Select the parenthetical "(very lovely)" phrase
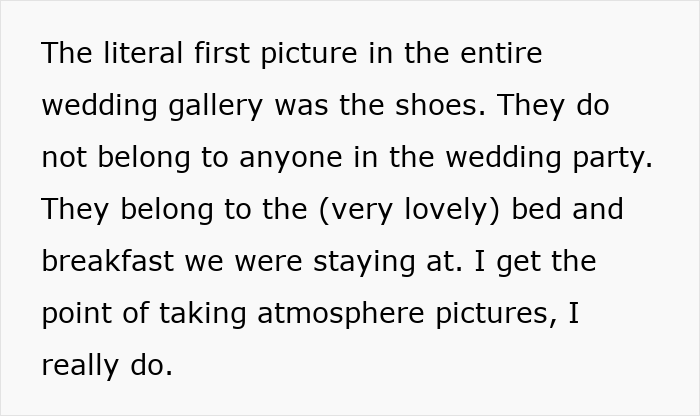This screenshot has width=700, height=416. pos(409,210)
